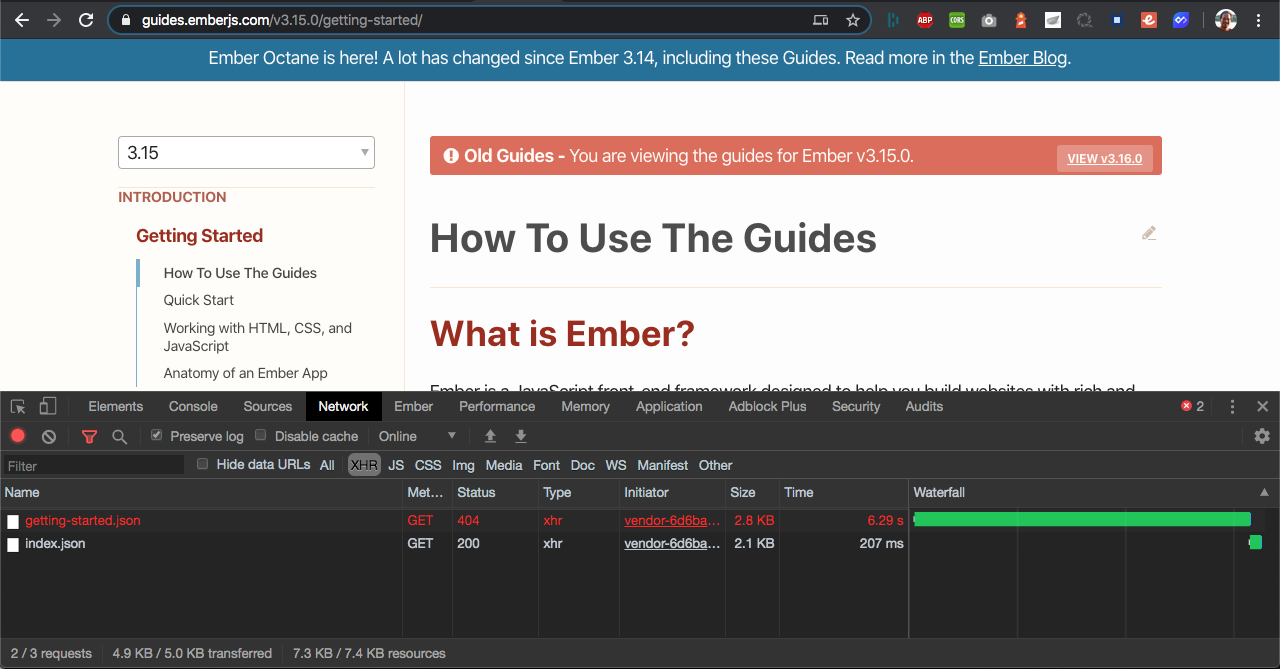Open the Online throttling dropdown

point(417,436)
